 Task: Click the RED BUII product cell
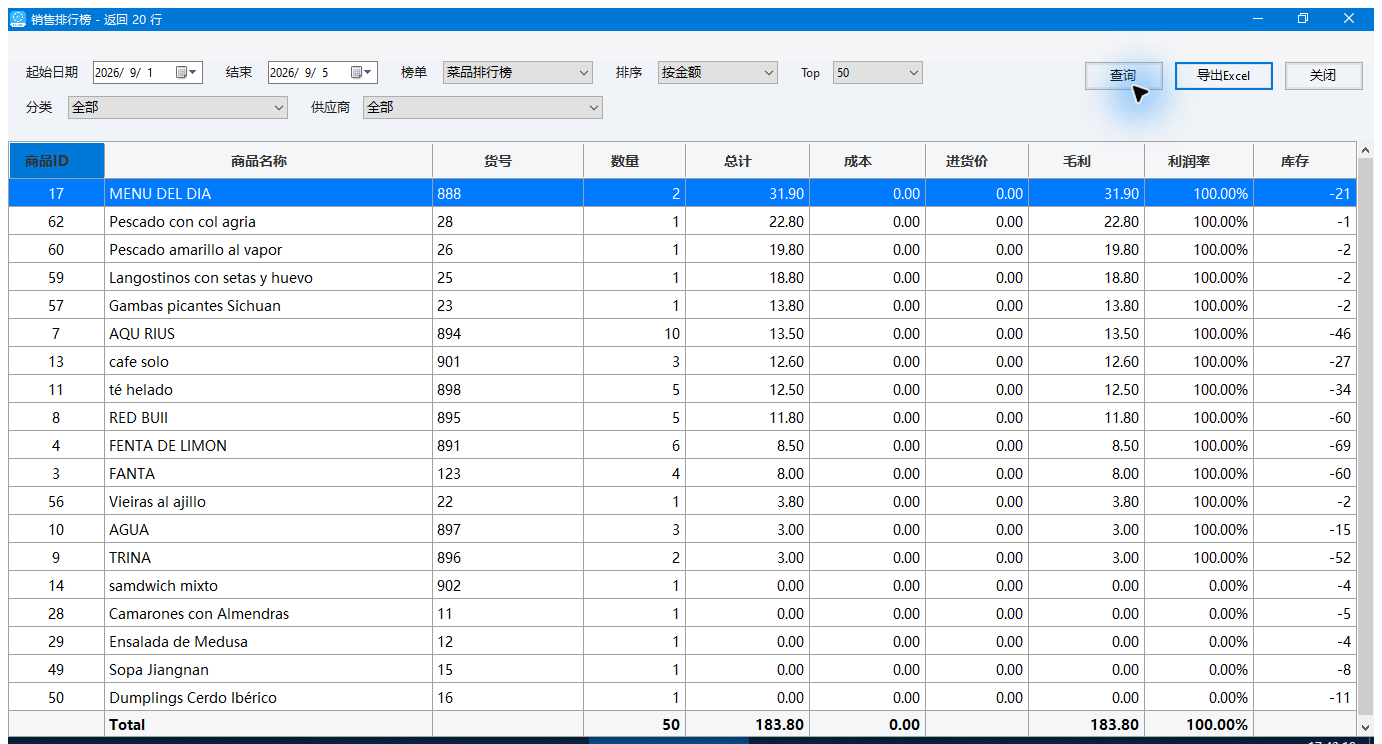[268, 418]
